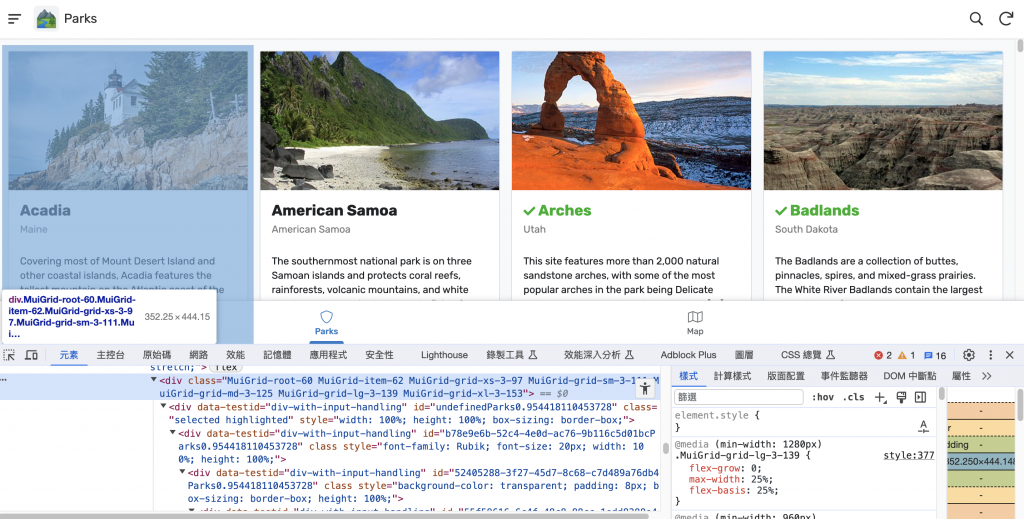Select the 主控台 DevTools tab
The width and height of the screenshot is (1024, 519).
[110, 355]
